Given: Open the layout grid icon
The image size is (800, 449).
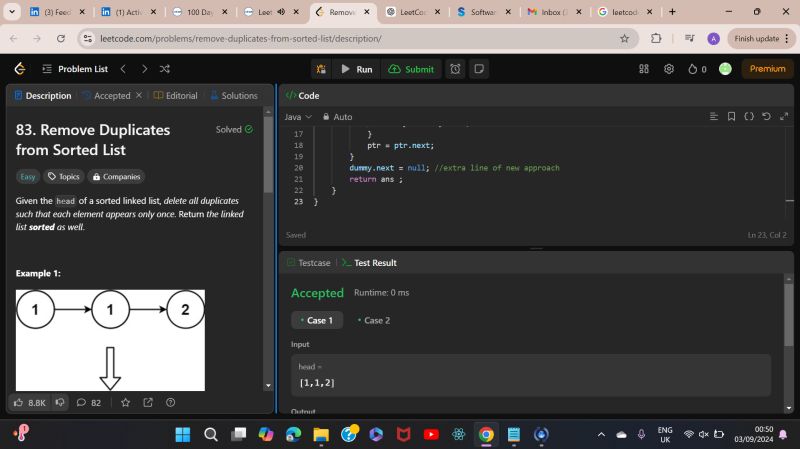Looking at the screenshot, I should pos(644,69).
